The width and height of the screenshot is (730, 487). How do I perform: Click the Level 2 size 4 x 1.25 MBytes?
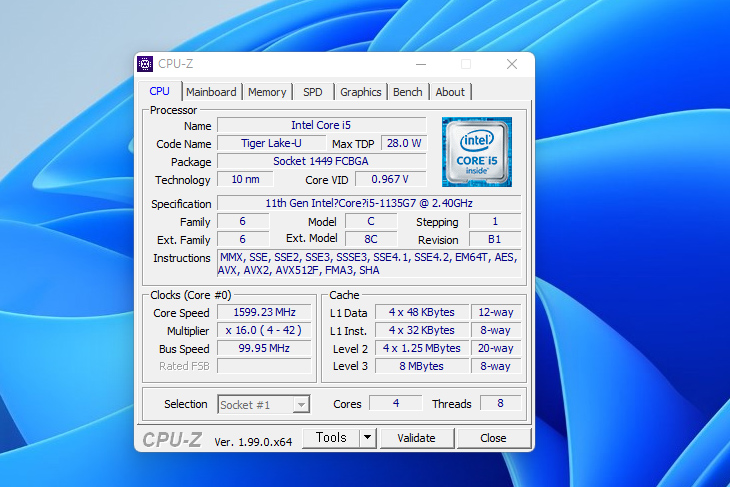(422, 348)
